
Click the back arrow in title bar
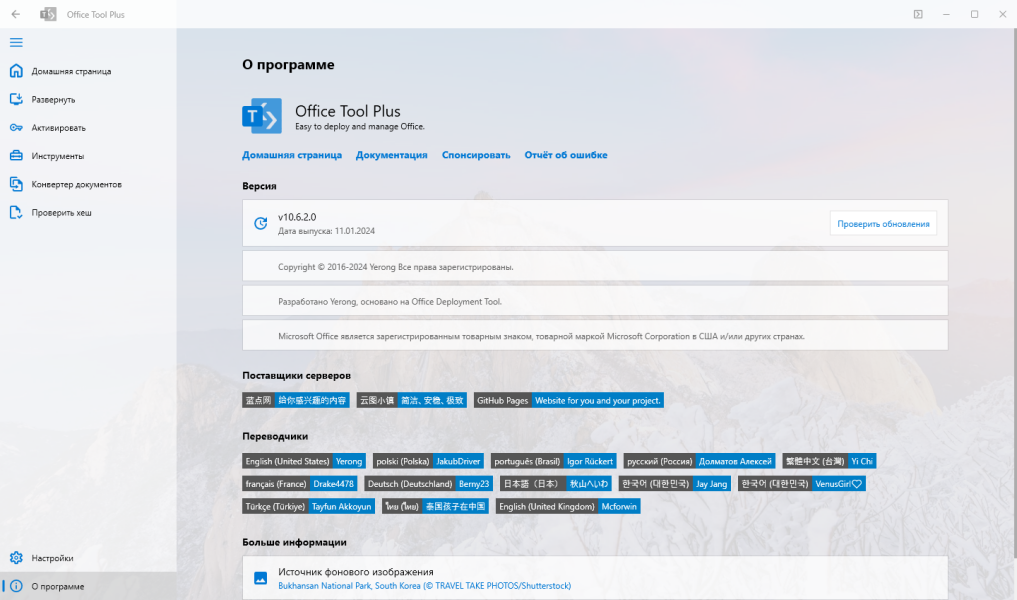(x=16, y=14)
